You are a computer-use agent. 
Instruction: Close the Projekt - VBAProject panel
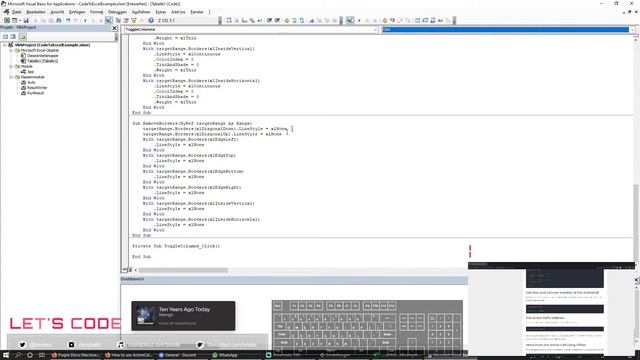[114, 28]
